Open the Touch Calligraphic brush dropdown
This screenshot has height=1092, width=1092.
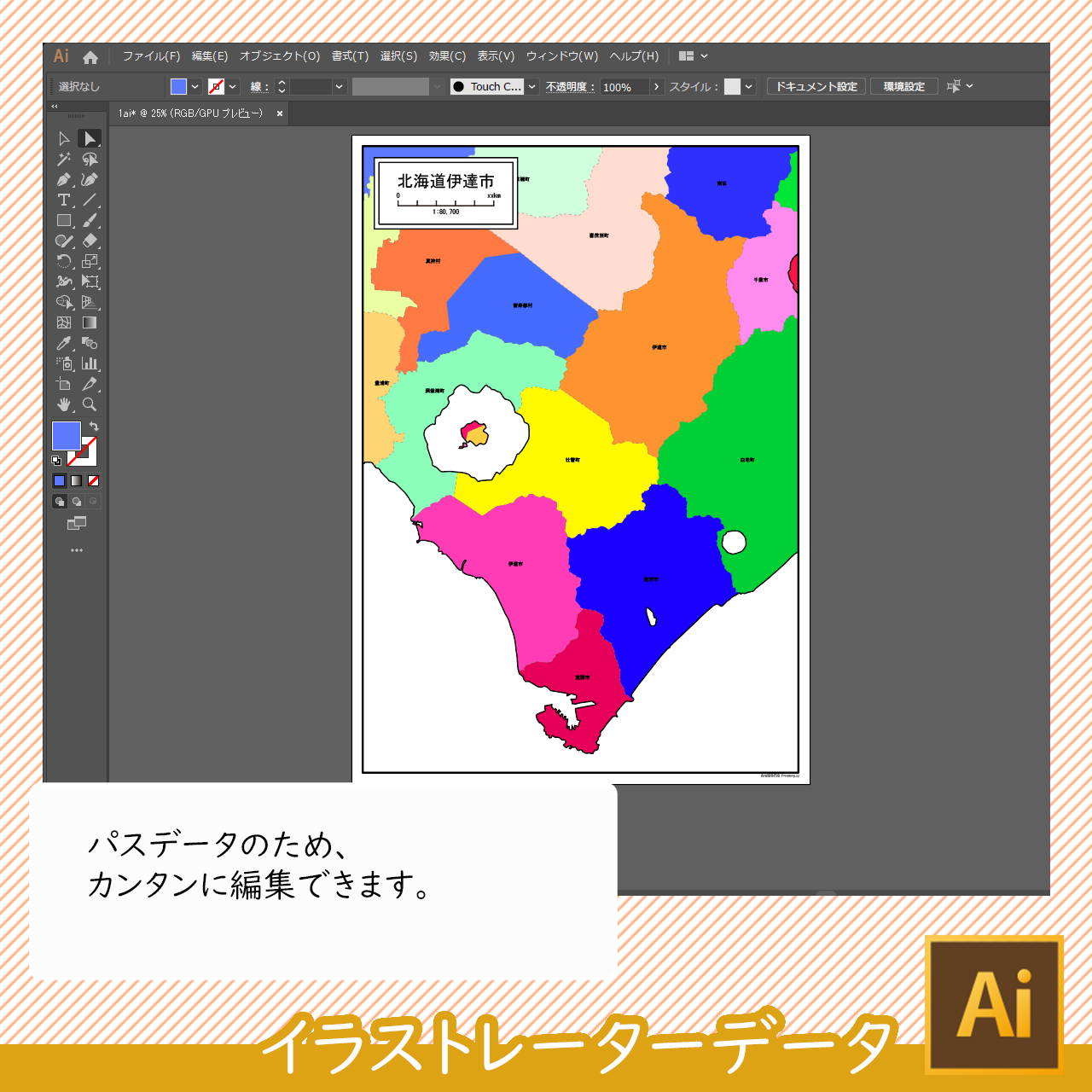(532, 86)
